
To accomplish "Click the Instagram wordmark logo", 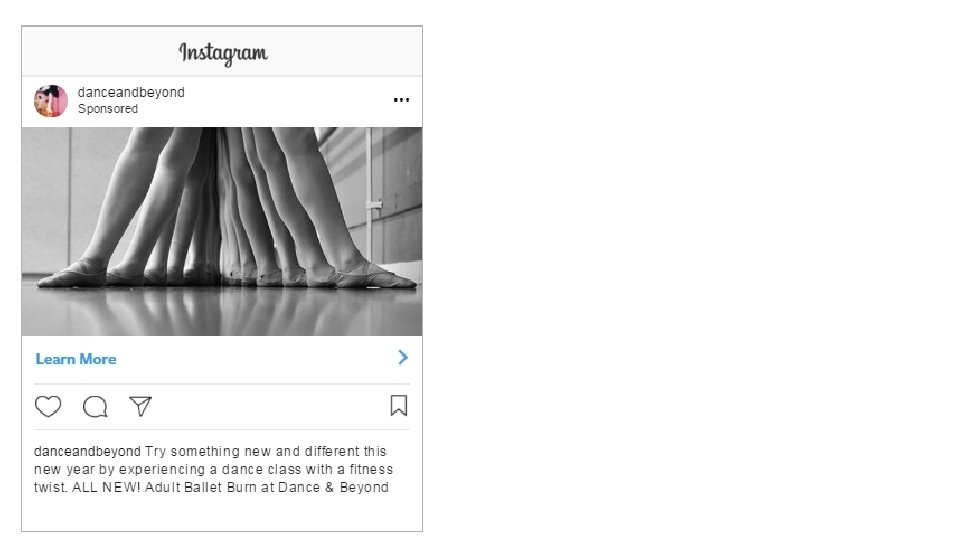I will pos(223,54).
